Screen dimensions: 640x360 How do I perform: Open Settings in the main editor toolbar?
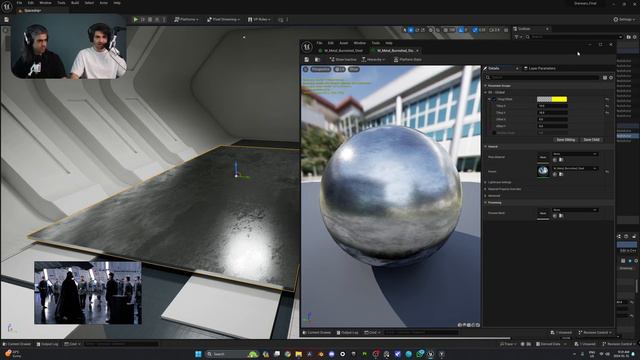click(x=623, y=19)
